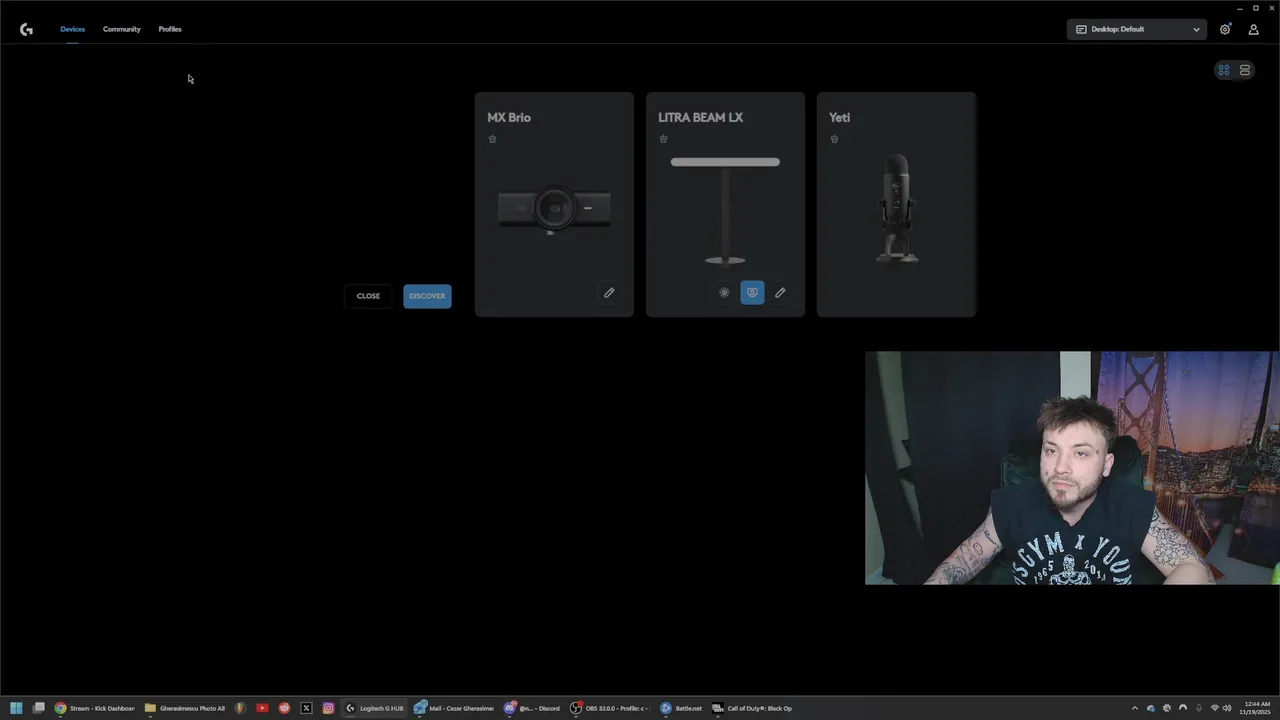This screenshot has height=720, width=1280.
Task: Edit LITRA BEAM LX with pencil icon
Action: point(780,293)
